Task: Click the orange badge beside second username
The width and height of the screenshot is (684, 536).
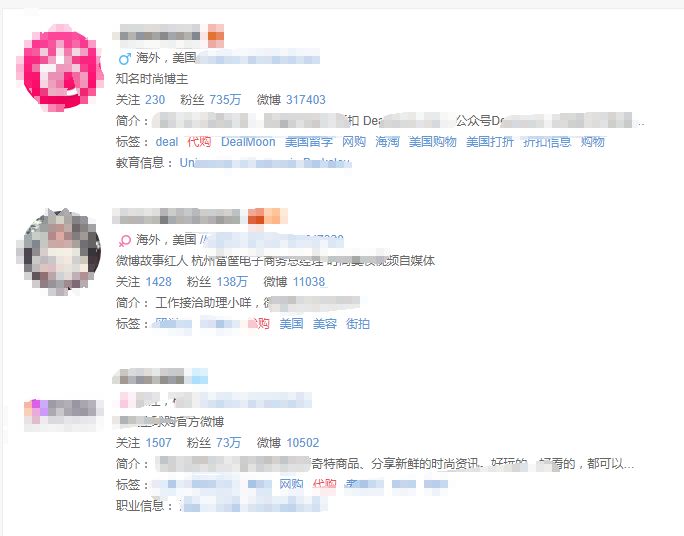Action: pyautogui.click(x=267, y=216)
